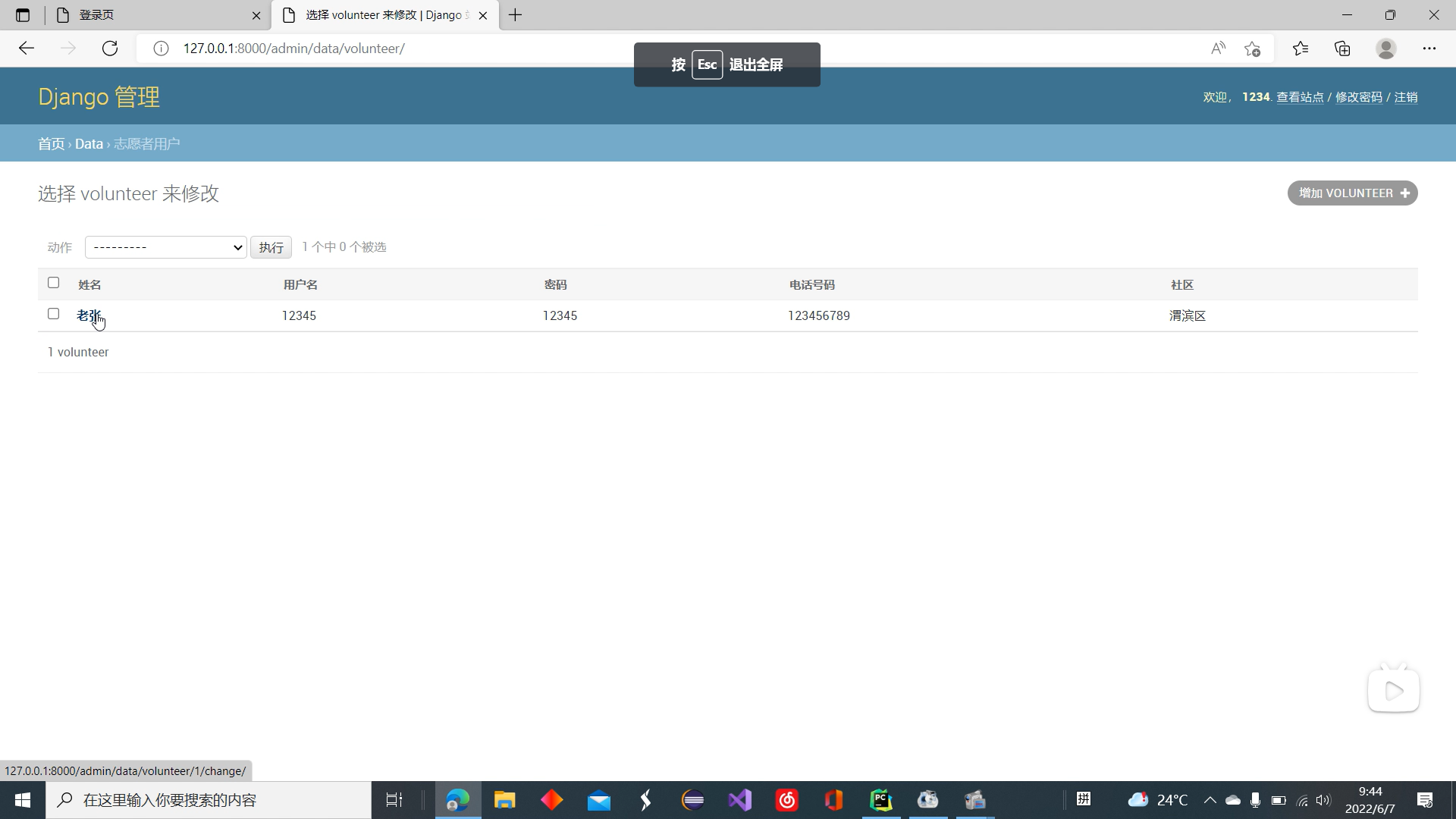This screenshot has height=819, width=1456.
Task: Open File Explorer in taskbar
Action: (x=505, y=800)
